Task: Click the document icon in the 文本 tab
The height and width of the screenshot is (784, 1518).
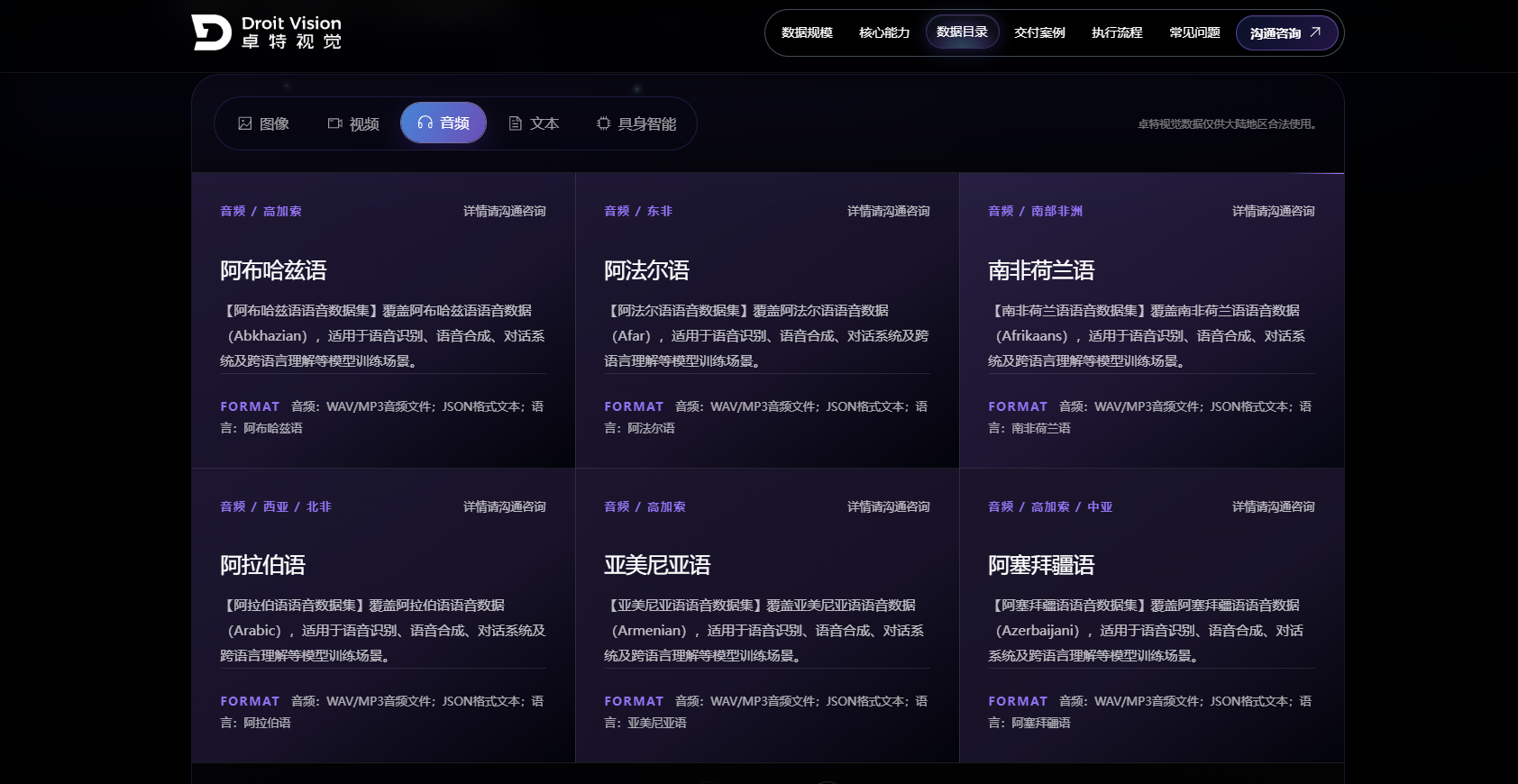Action: [x=516, y=123]
